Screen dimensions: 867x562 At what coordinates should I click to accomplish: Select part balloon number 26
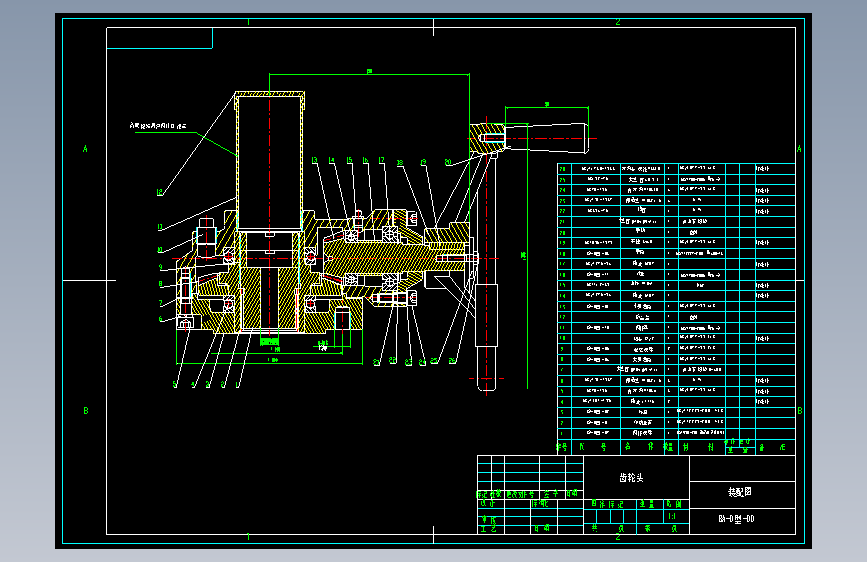[452, 361]
